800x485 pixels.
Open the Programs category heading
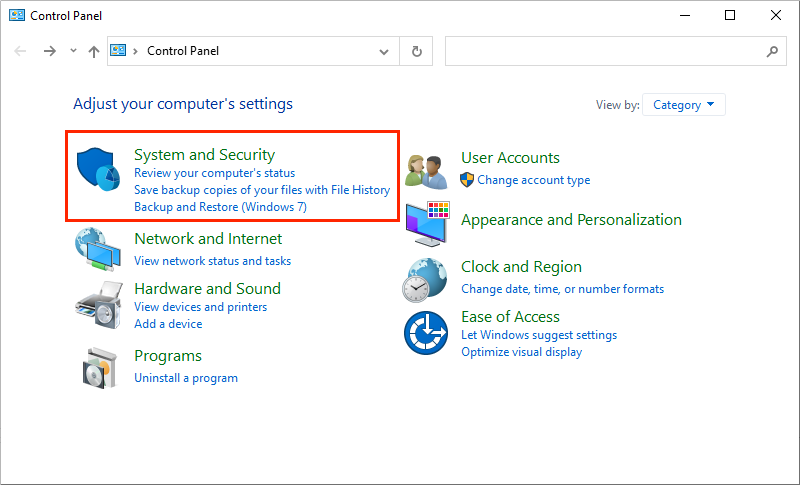pyautogui.click(x=168, y=356)
